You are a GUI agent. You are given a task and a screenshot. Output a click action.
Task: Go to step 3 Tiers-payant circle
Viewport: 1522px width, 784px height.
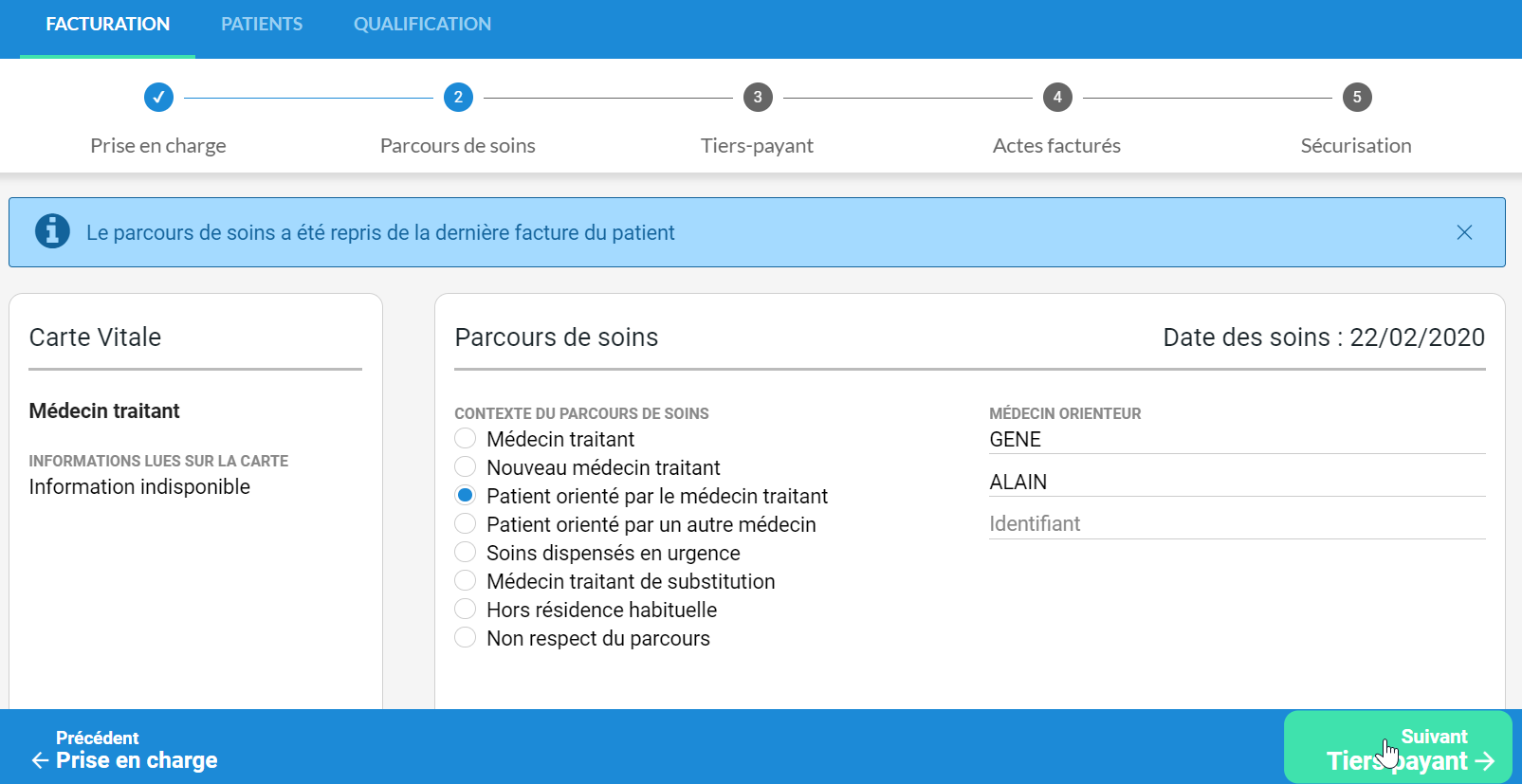coord(758,97)
